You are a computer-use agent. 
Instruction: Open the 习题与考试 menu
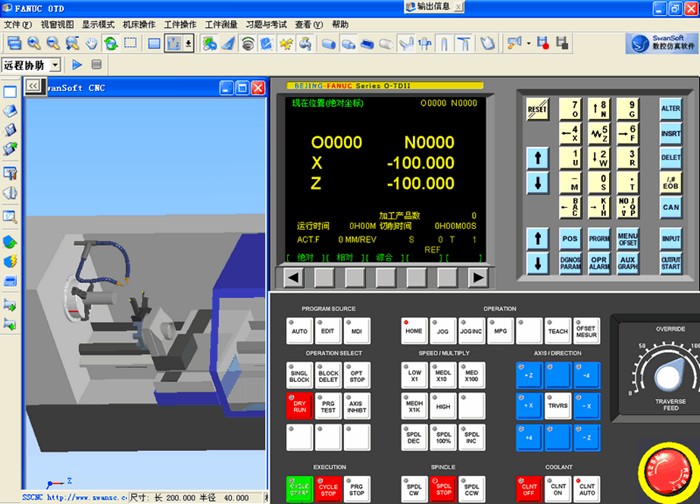pyautogui.click(x=266, y=25)
